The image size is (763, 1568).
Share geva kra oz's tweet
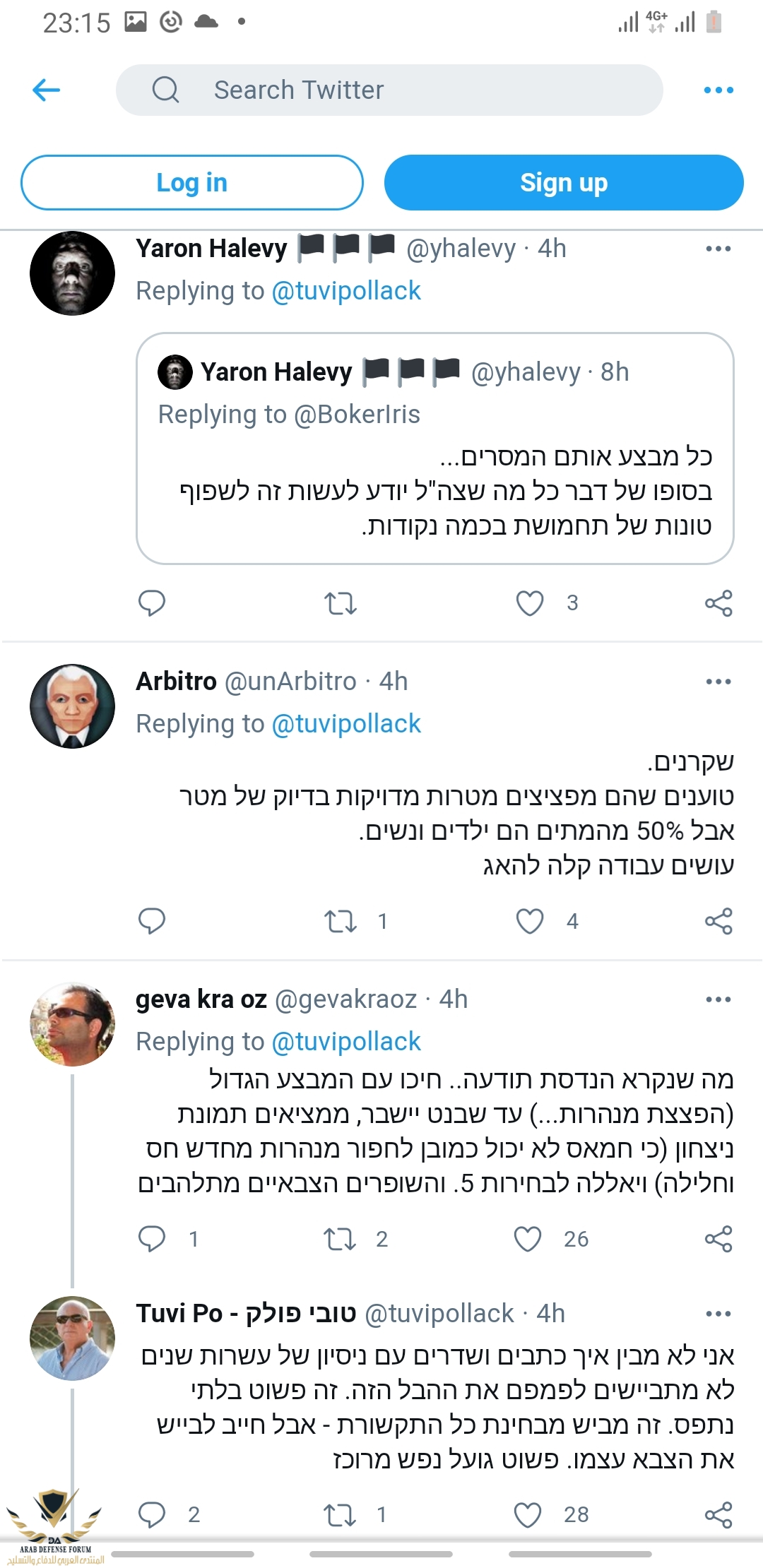(718, 1239)
